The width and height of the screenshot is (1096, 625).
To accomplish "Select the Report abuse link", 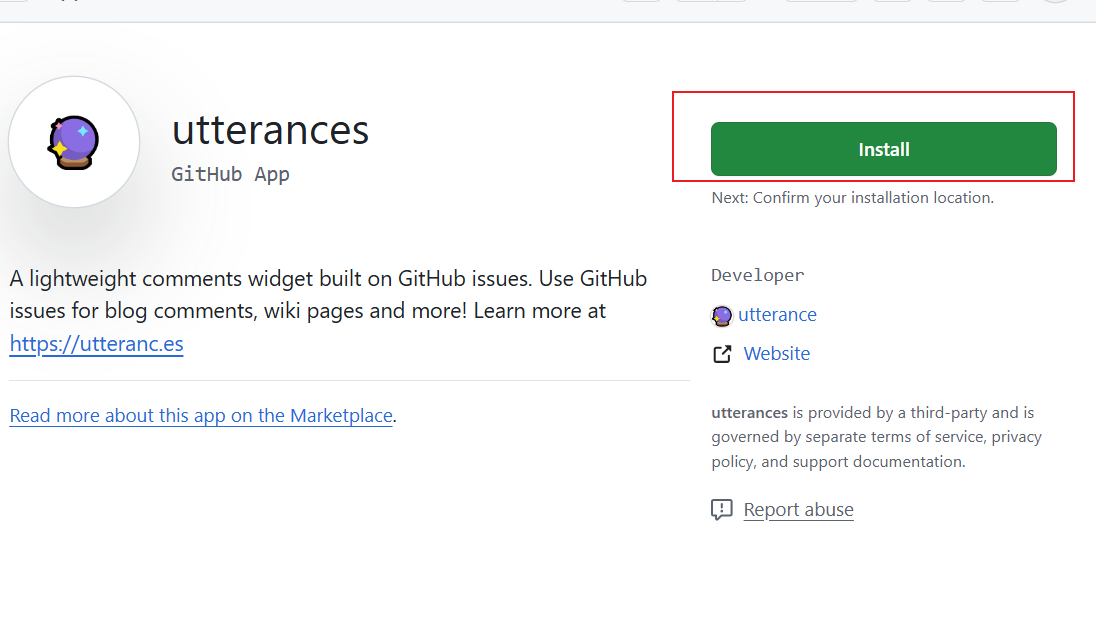I will [x=798, y=510].
